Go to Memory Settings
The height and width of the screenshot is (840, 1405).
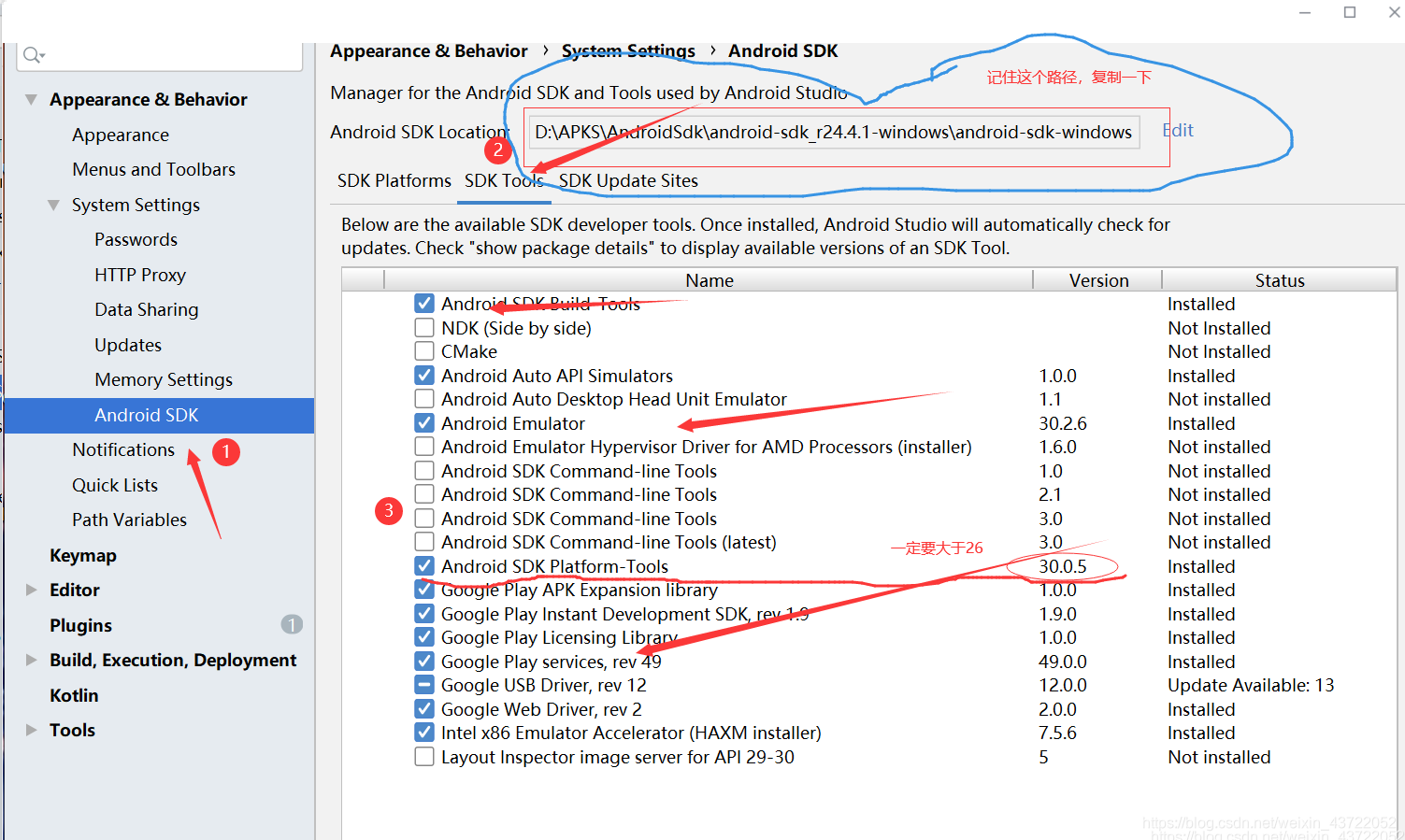coord(164,379)
